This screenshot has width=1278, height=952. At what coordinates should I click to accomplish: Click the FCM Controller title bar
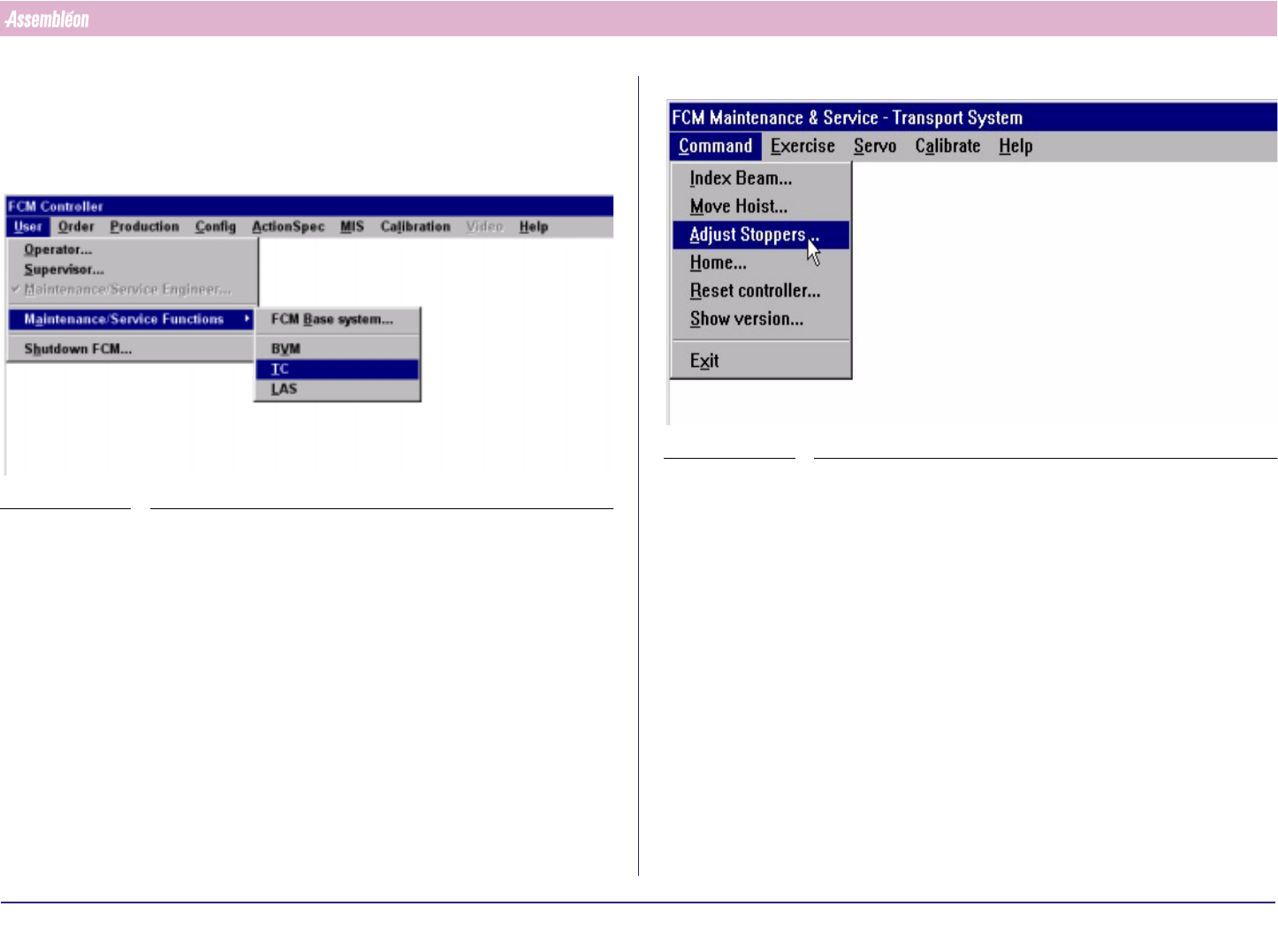(x=309, y=207)
